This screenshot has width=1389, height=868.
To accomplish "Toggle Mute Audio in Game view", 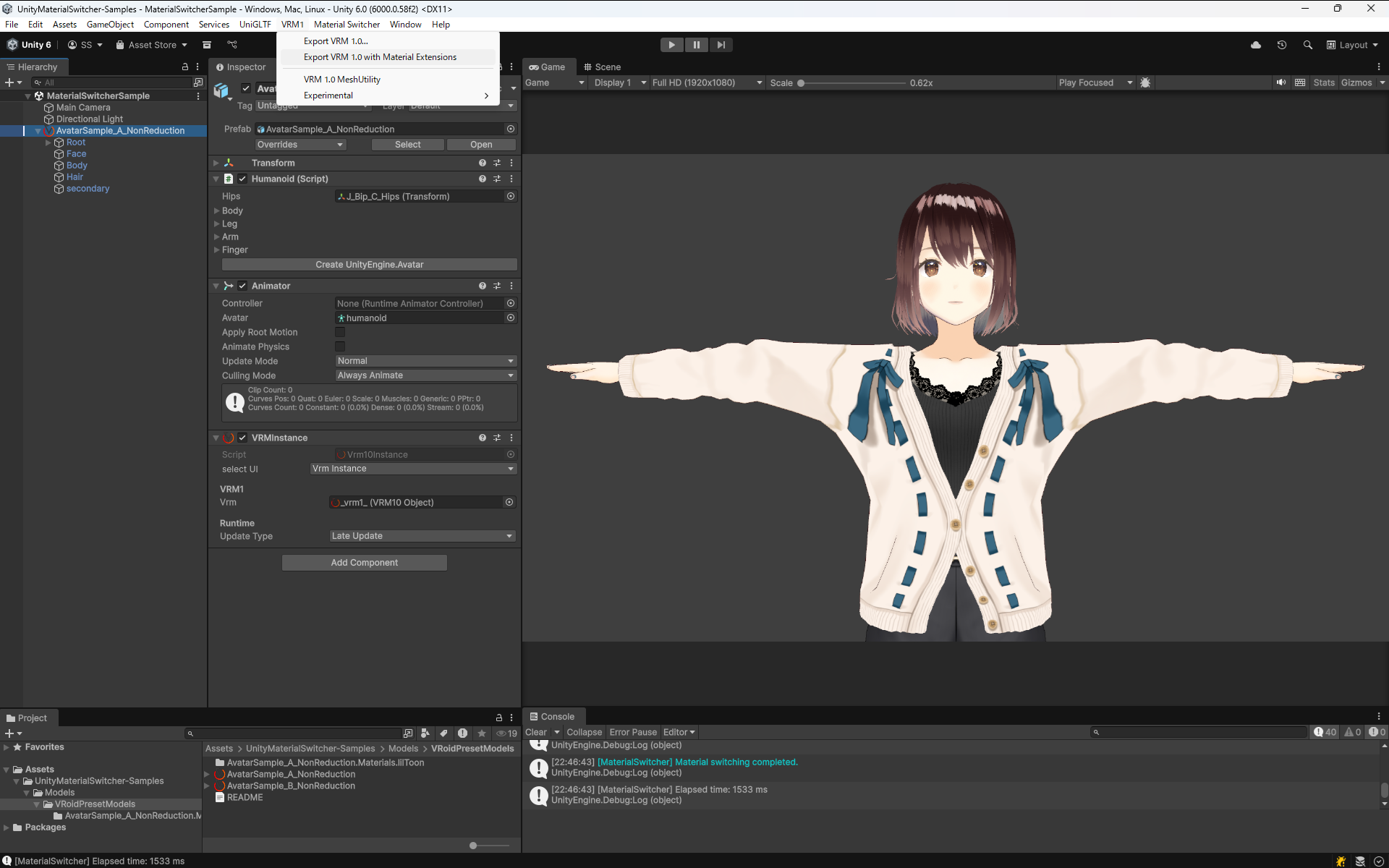I will coord(1281,82).
